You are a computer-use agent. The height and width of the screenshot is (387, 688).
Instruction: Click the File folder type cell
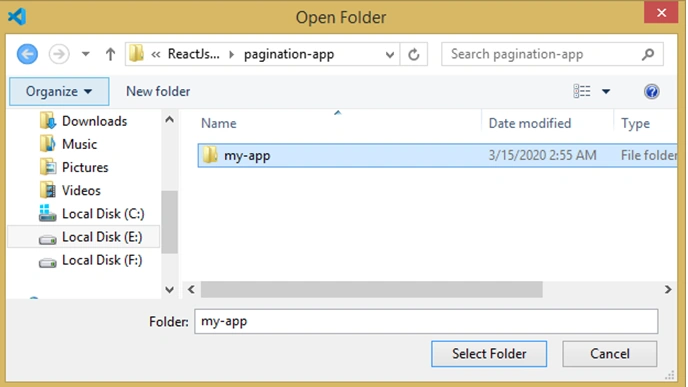649,155
